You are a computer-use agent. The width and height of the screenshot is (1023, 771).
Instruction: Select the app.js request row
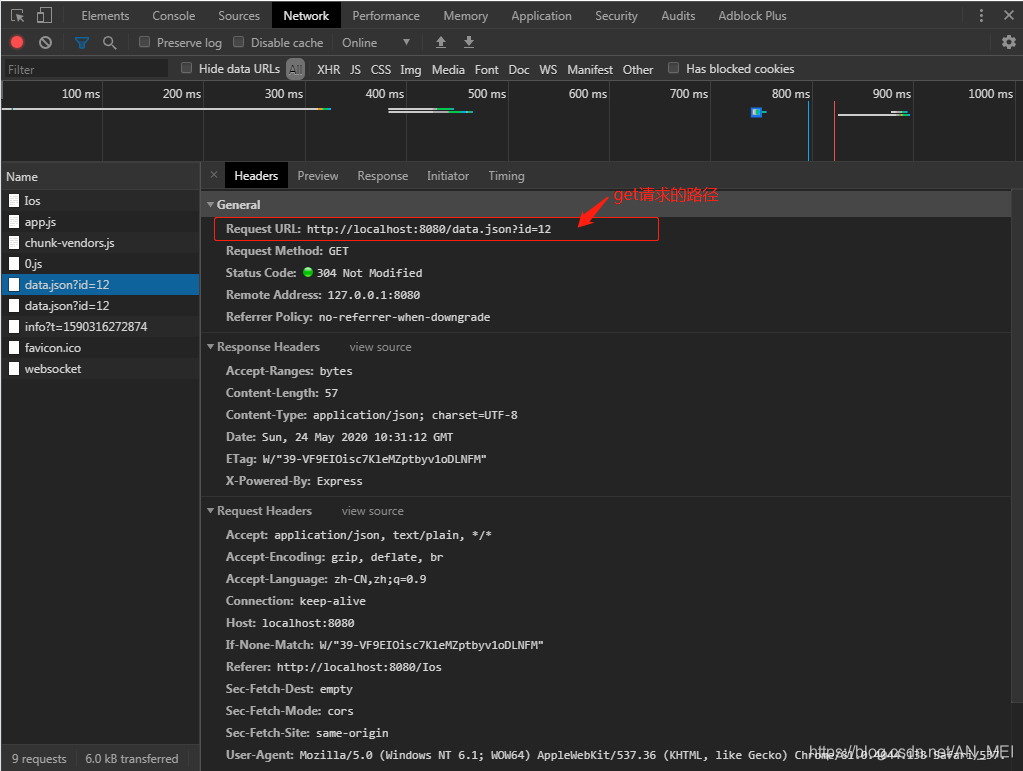[100, 222]
